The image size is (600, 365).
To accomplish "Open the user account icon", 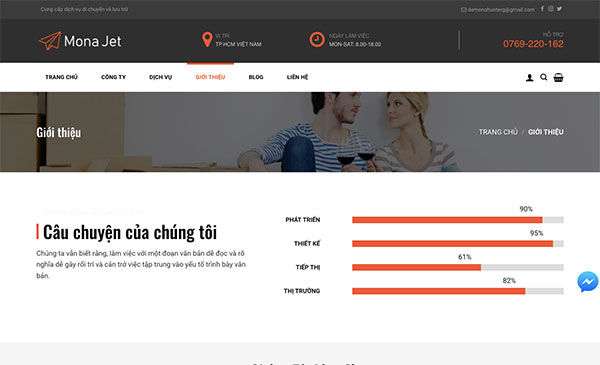I will pos(530,78).
